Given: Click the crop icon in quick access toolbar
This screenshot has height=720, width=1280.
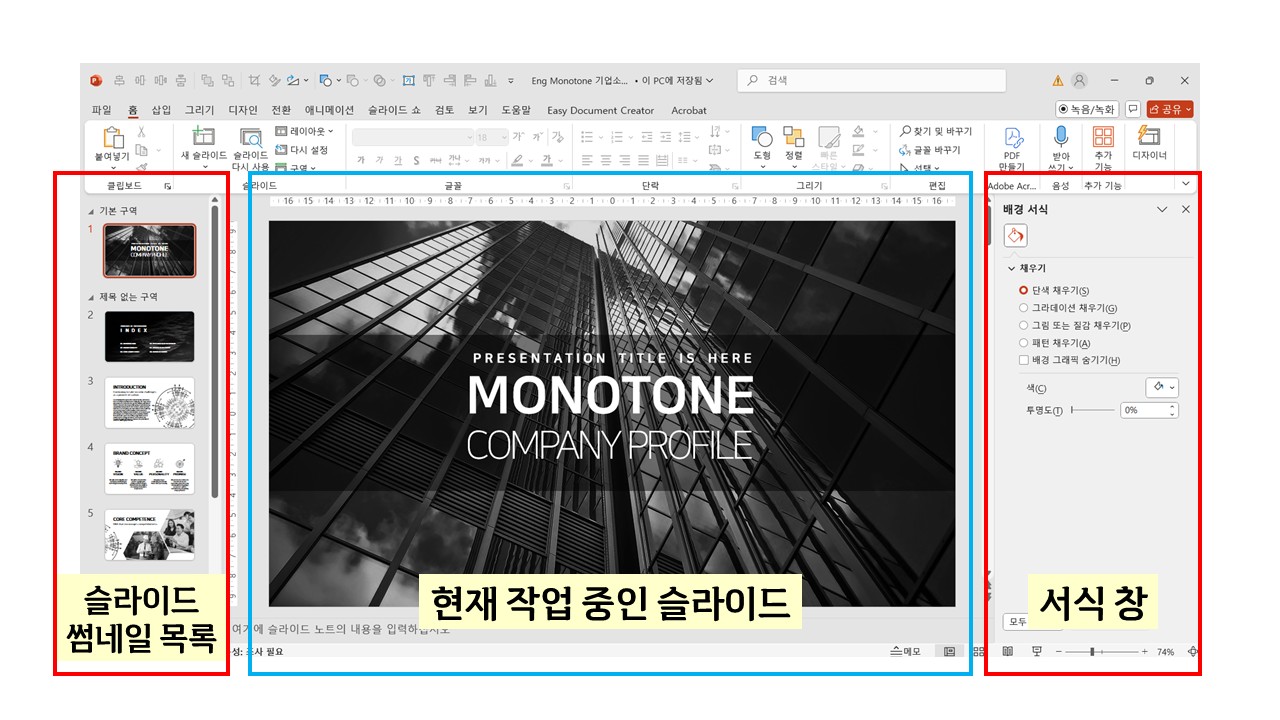Looking at the screenshot, I should pyautogui.click(x=254, y=81).
